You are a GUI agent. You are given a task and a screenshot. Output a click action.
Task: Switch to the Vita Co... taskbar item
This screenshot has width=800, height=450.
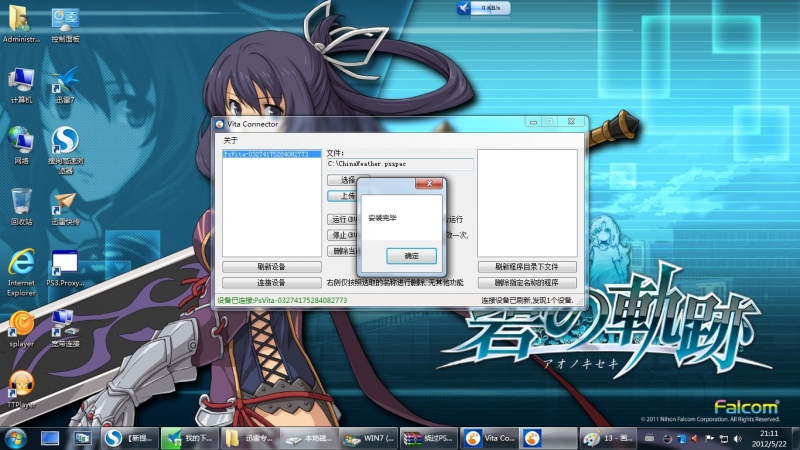pyautogui.click(x=489, y=438)
